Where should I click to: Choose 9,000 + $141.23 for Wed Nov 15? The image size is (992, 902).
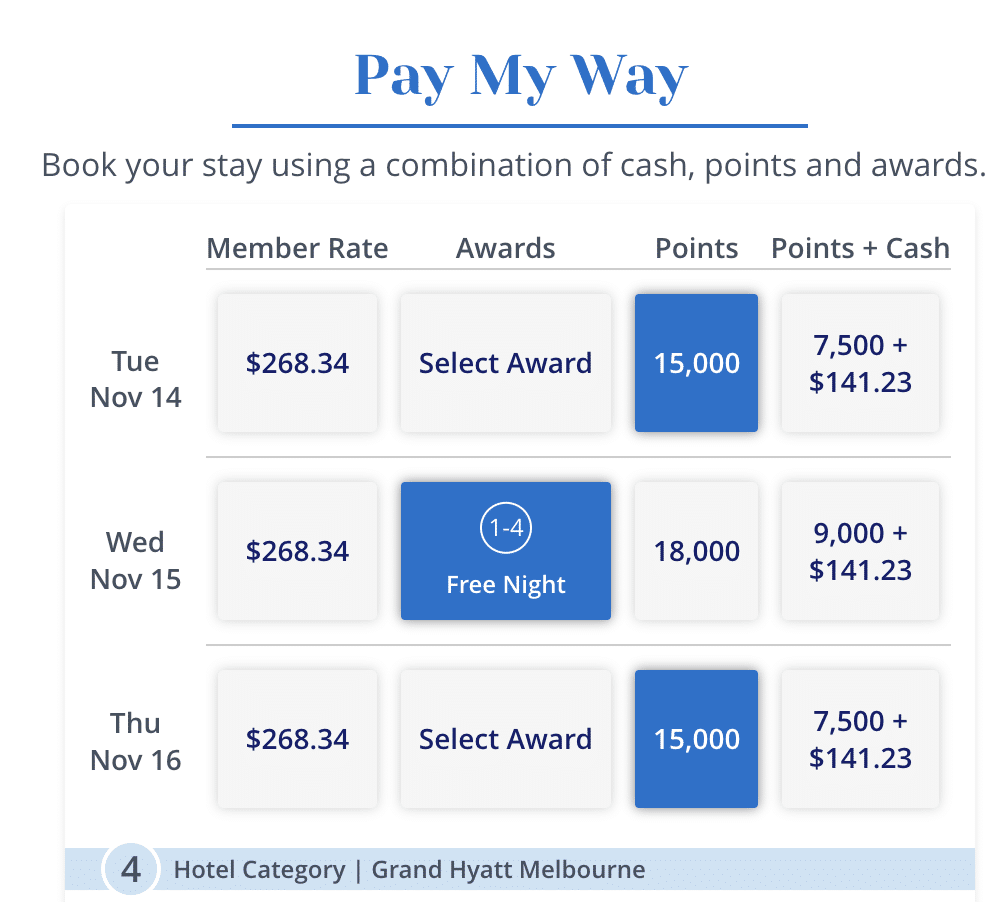(860, 551)
